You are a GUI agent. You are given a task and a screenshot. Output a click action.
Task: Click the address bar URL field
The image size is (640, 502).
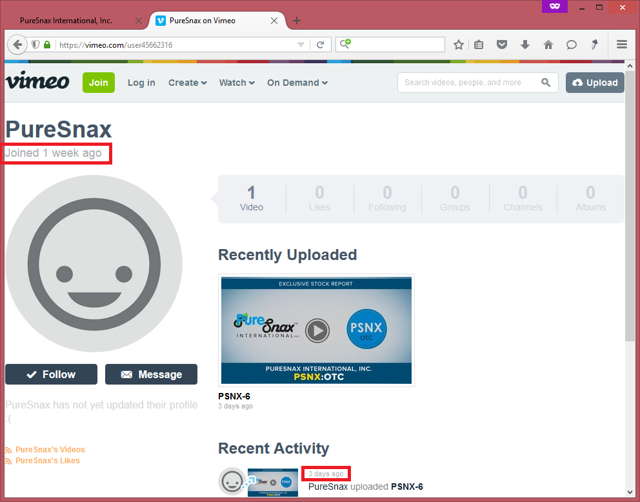[x=176, y=44]
